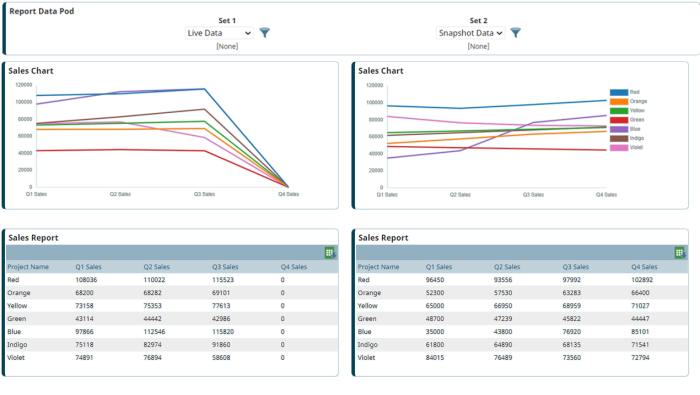Select the Green row in right Sales Report
Image resolution: width=700 pixels, height=395 pixels.
point(522,319)
